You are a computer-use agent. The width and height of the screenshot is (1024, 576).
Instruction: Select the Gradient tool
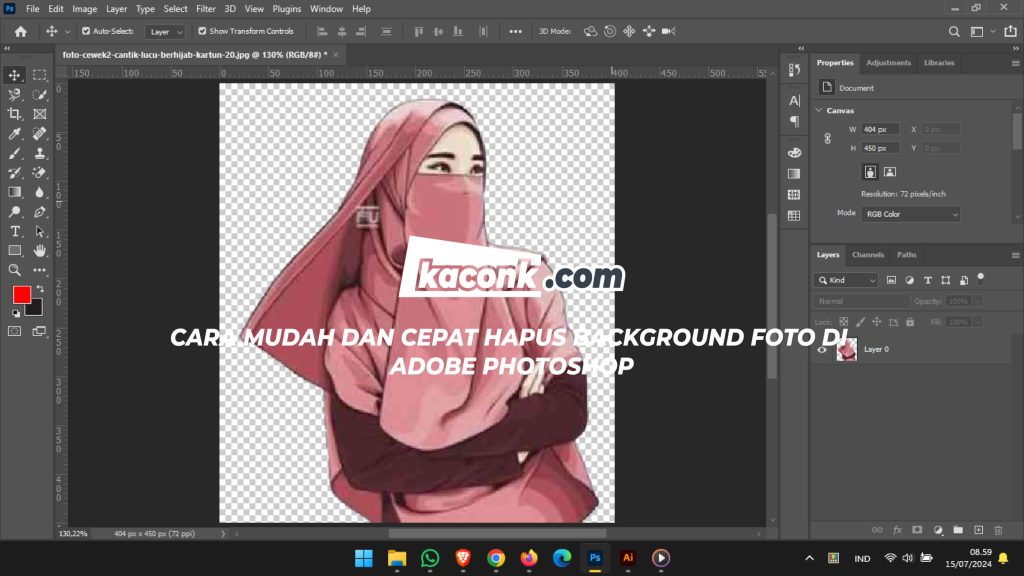14,192
